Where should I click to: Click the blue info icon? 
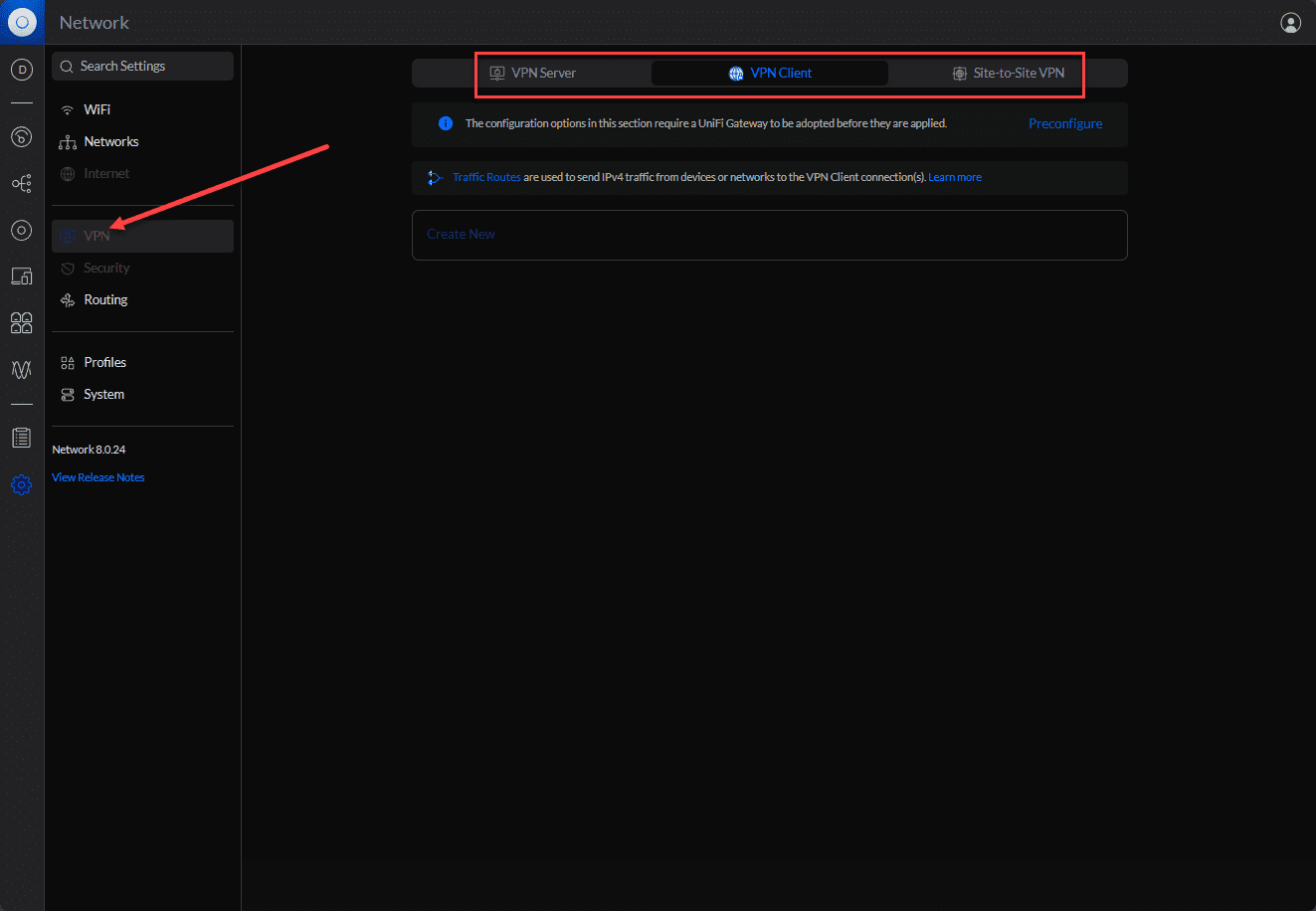pyautogui.click(x=446, y=123)
